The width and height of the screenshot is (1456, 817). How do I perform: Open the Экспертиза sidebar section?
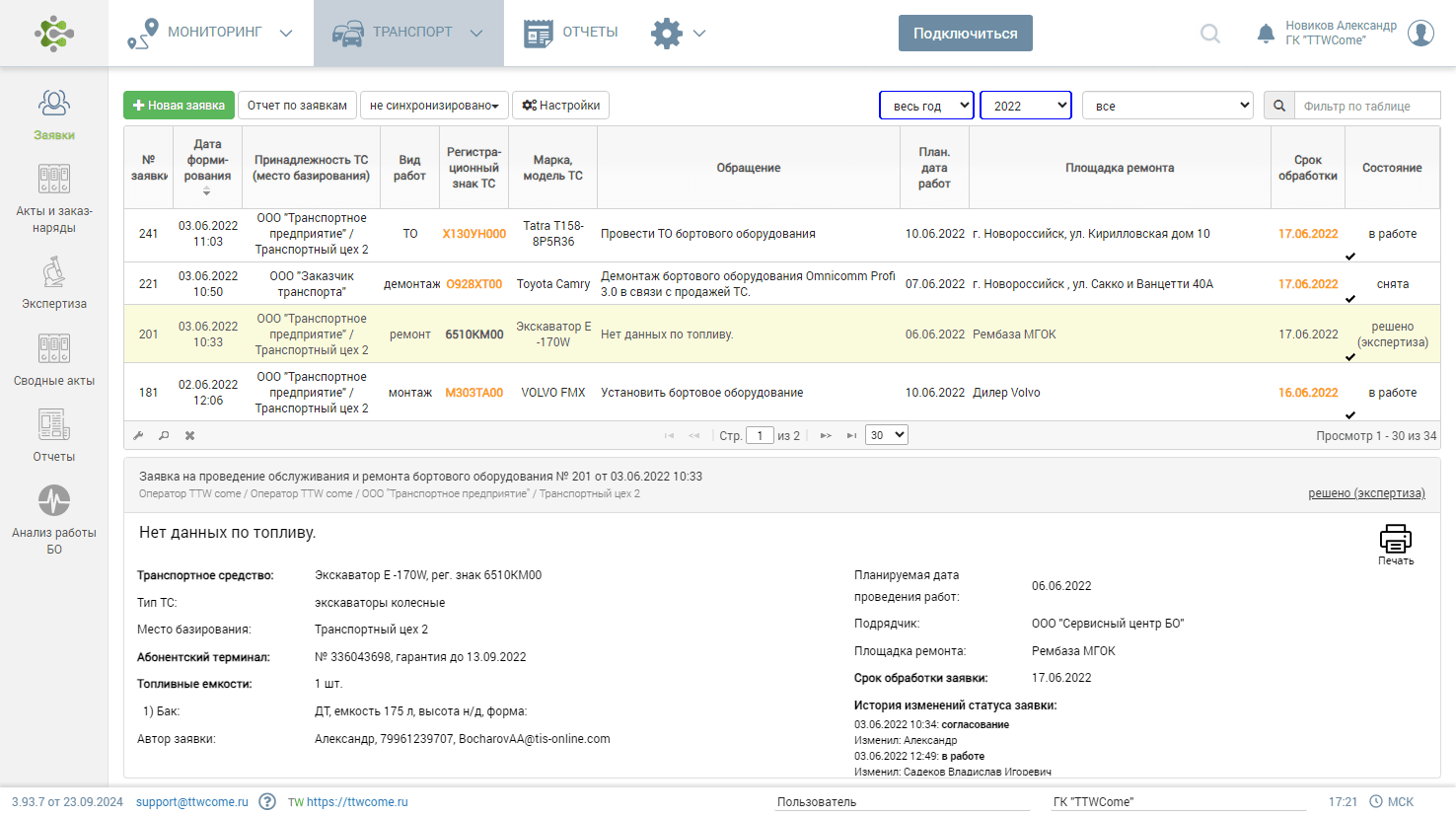click(x=54, y=283)
